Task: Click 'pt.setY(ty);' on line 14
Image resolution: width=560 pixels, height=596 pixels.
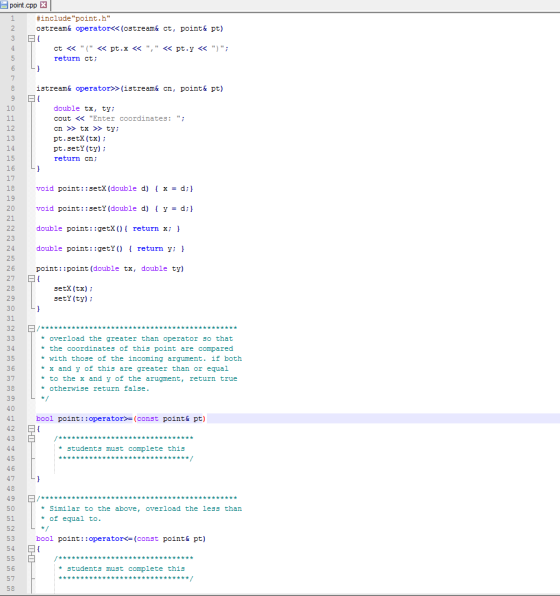Action: (79, 149)
